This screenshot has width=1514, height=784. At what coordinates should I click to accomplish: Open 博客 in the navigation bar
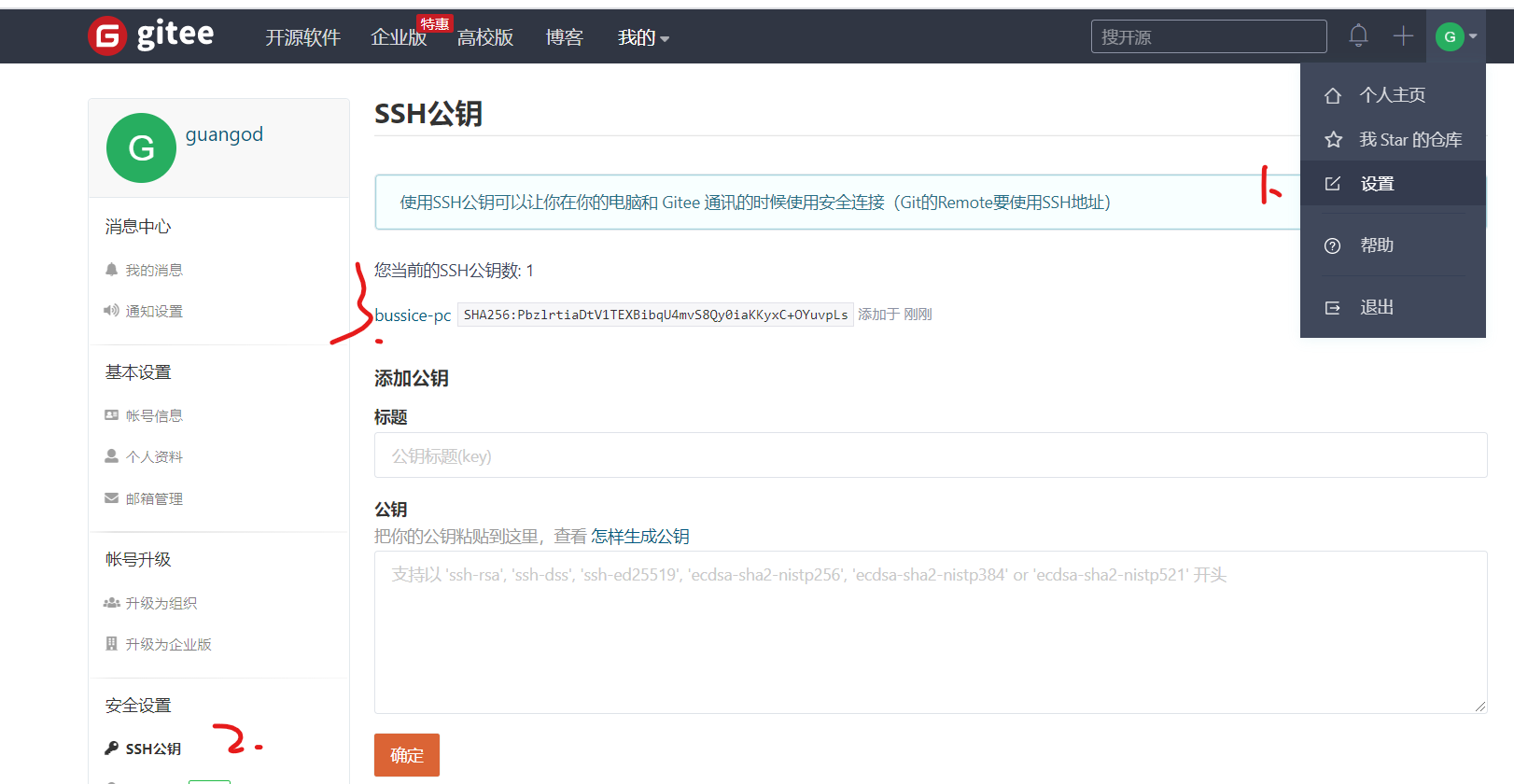[565, 37]
